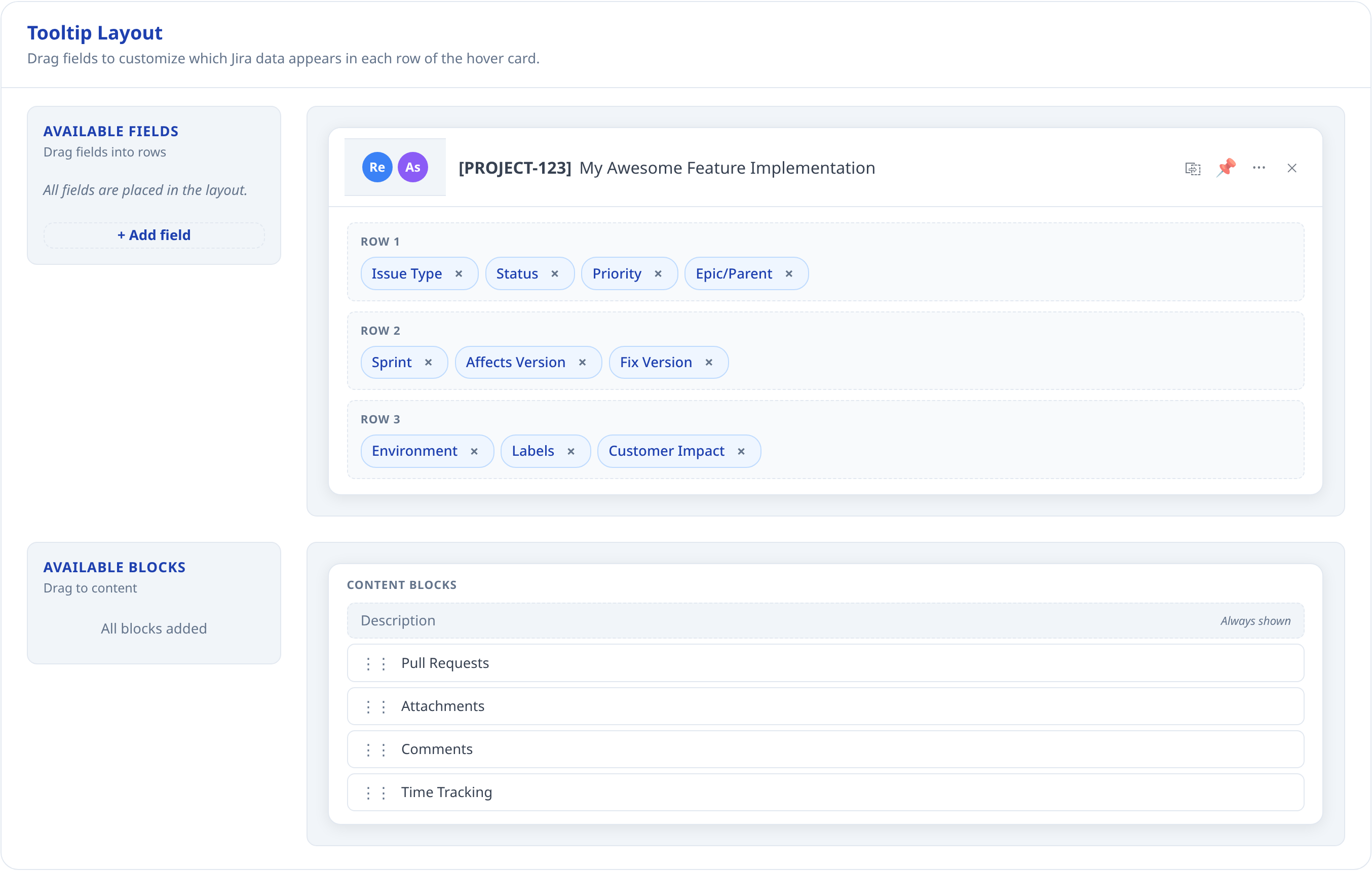This screenshot has height=871, width=1372.
Task: Remove the Epic/Parent field from Row 1
Action: [789, 273]
